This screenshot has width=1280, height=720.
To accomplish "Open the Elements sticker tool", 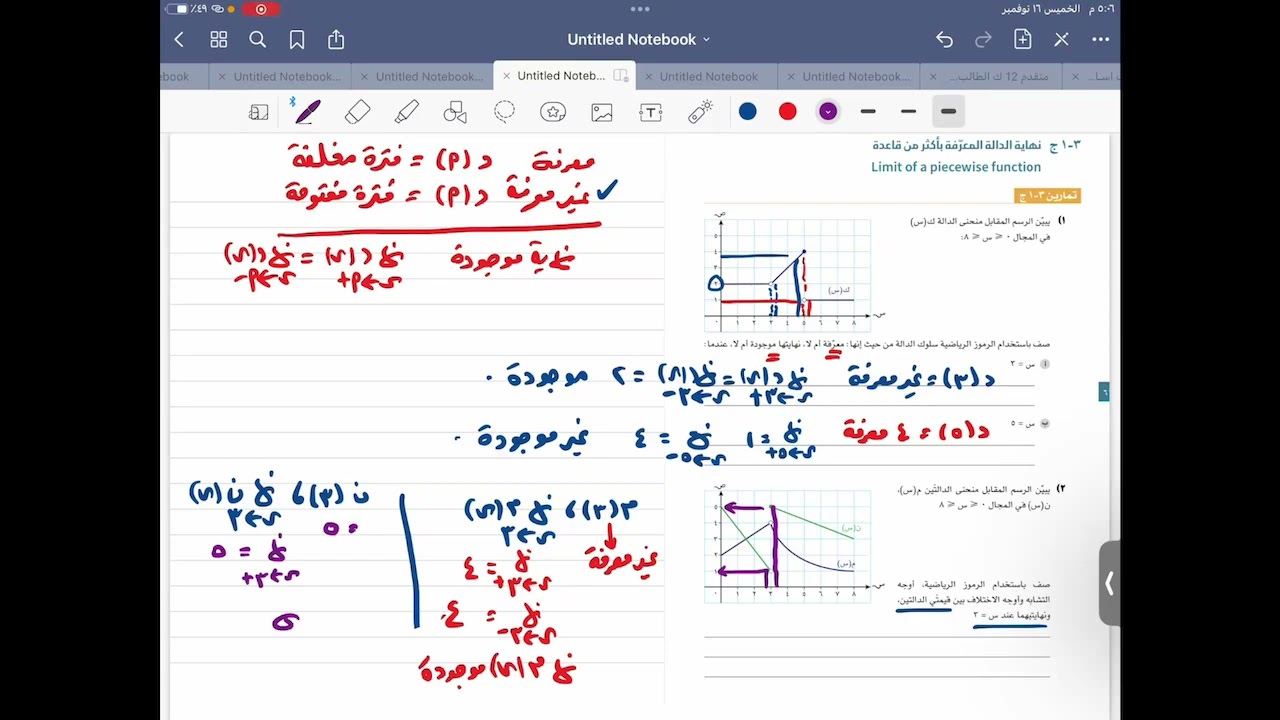I will click(553, 112).
